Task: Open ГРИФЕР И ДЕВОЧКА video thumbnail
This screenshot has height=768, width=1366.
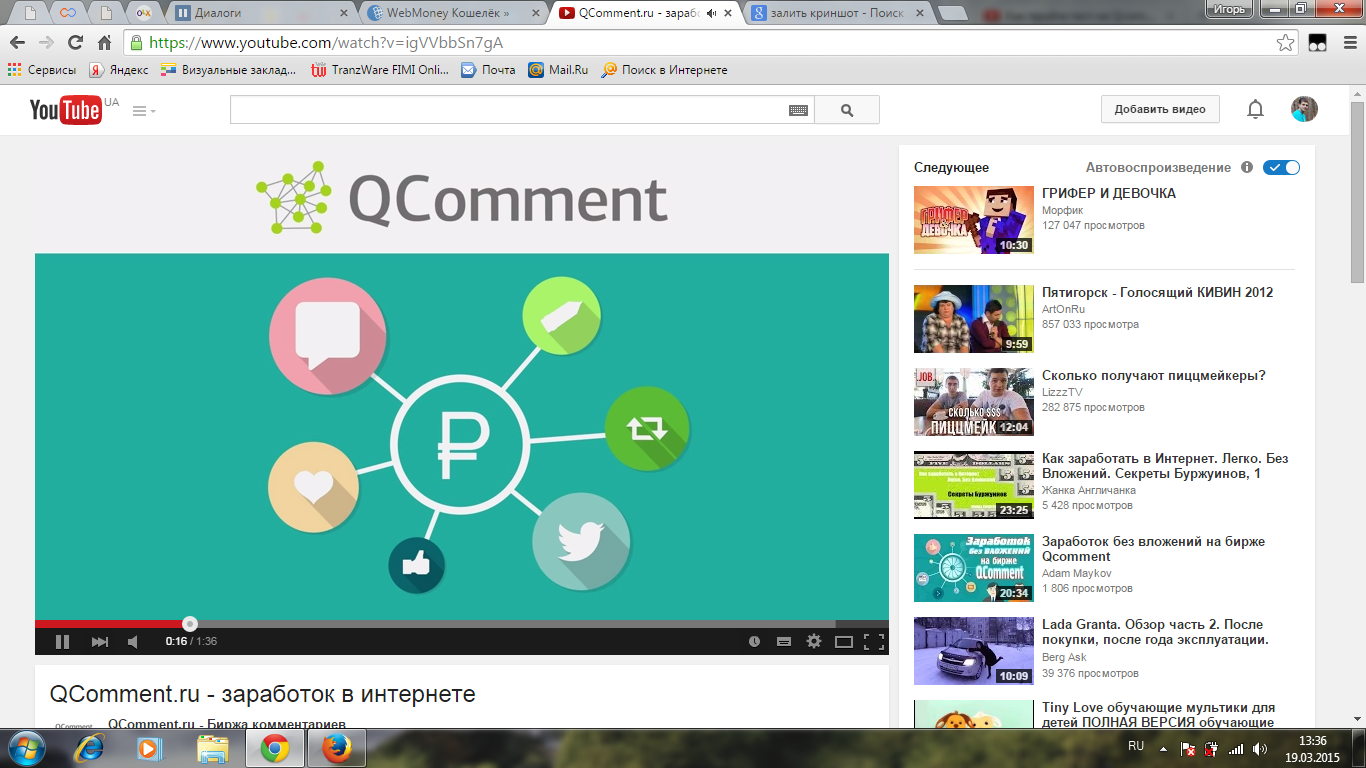Action: [x=974, y=220]
